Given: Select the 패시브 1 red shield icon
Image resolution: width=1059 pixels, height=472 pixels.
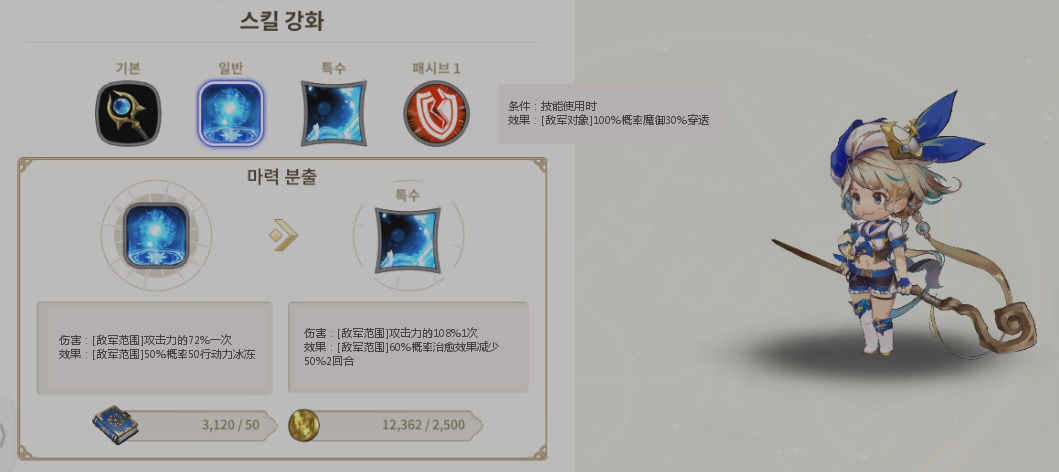Looking at the screenshot, I should pos(436,113).
